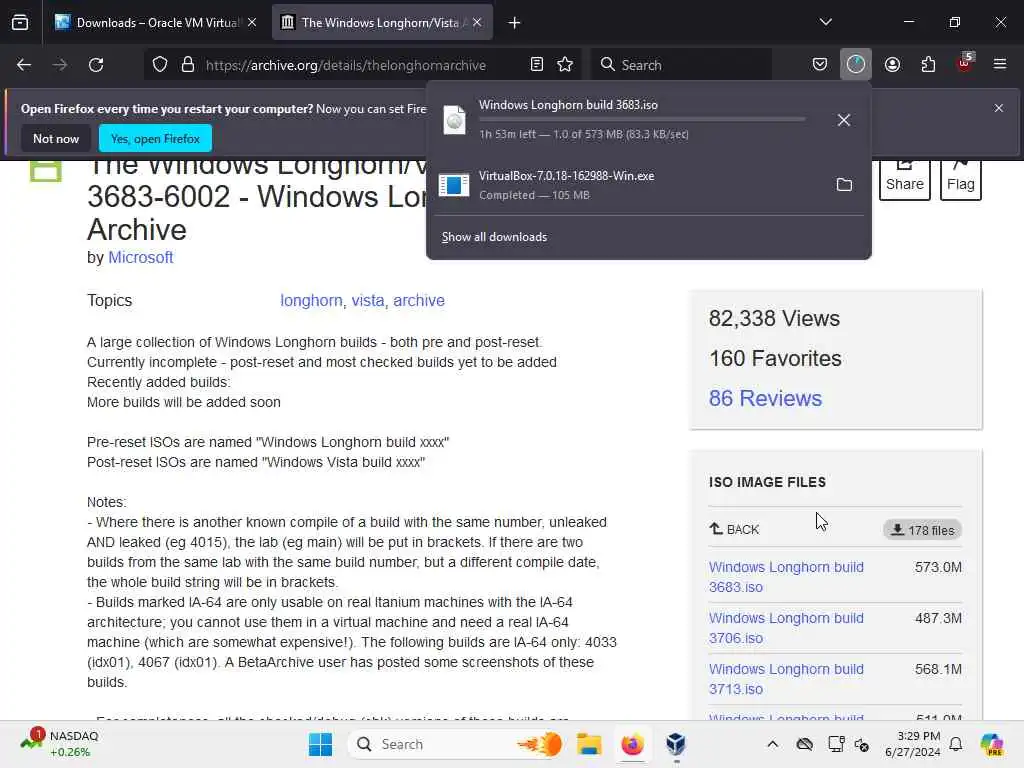The width and height of the screenshot is (1024, 768).
Task: Click the archive.org address bar URL
Action: pyautogui.click(x=345, y=65)
